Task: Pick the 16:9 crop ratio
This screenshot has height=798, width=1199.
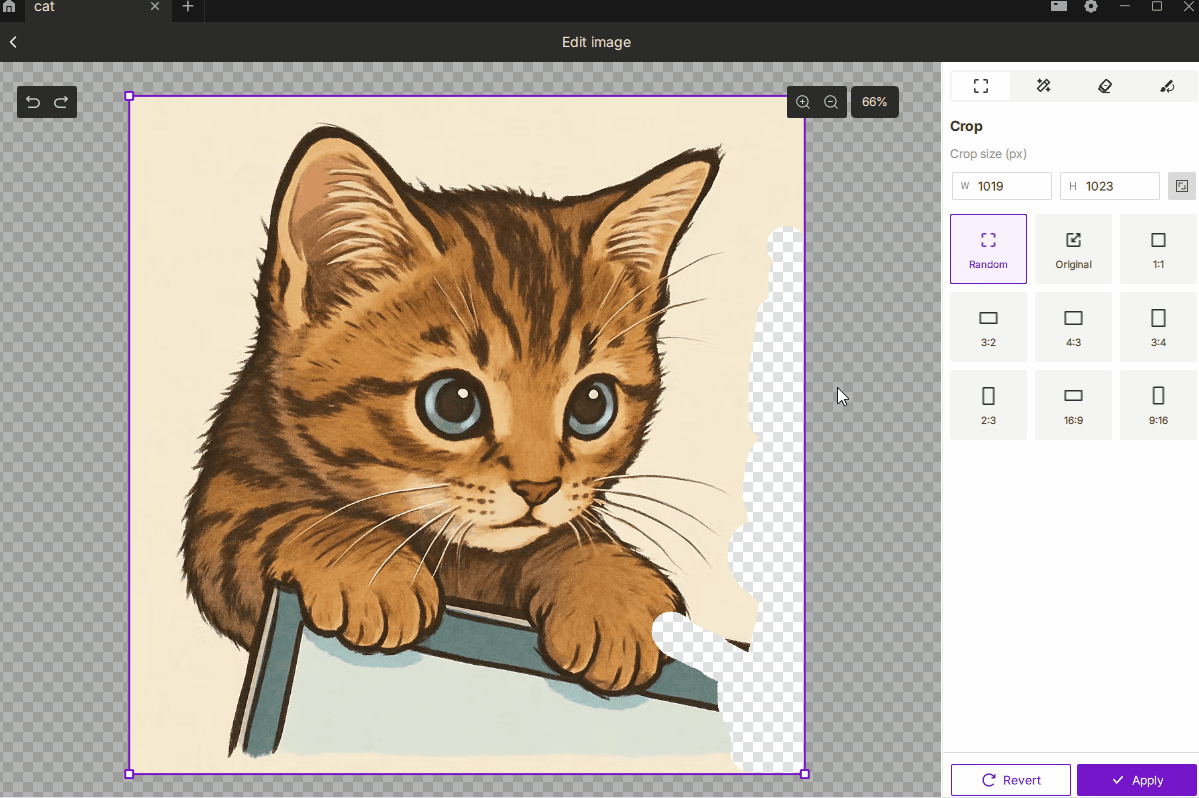Action: coord(1073,405)
